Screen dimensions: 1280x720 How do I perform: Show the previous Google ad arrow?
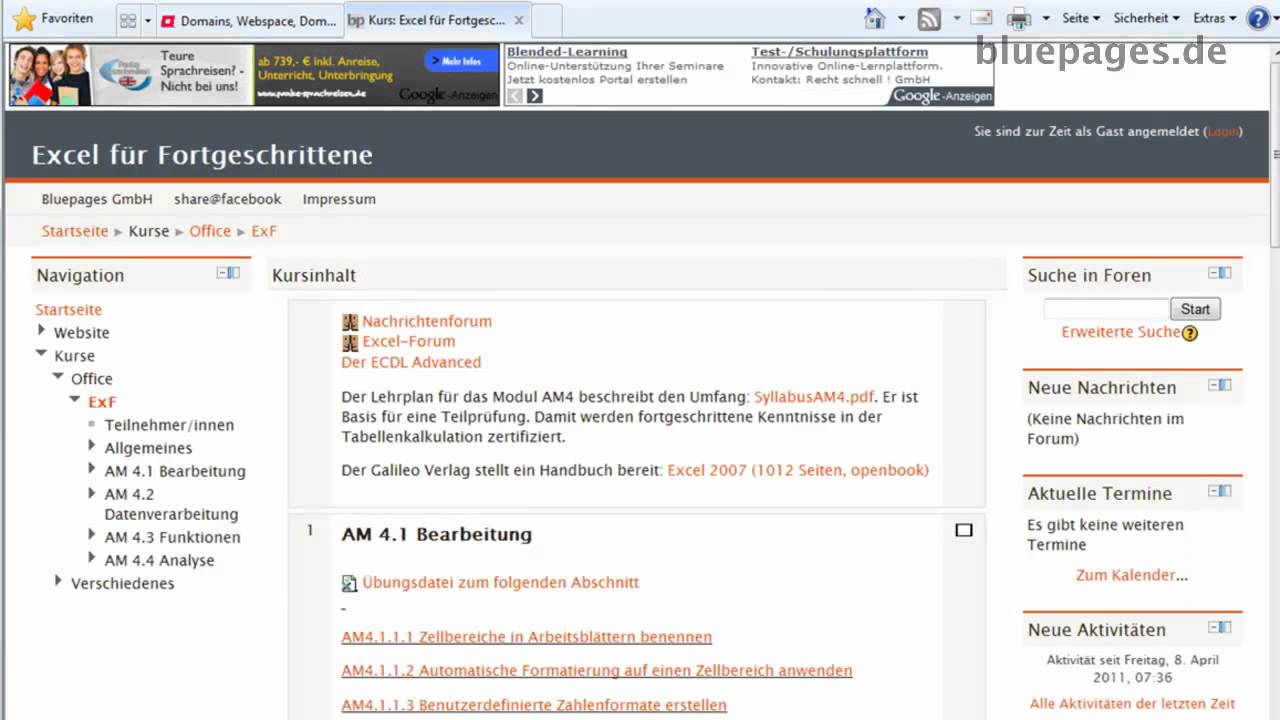(x=514, y=96)
